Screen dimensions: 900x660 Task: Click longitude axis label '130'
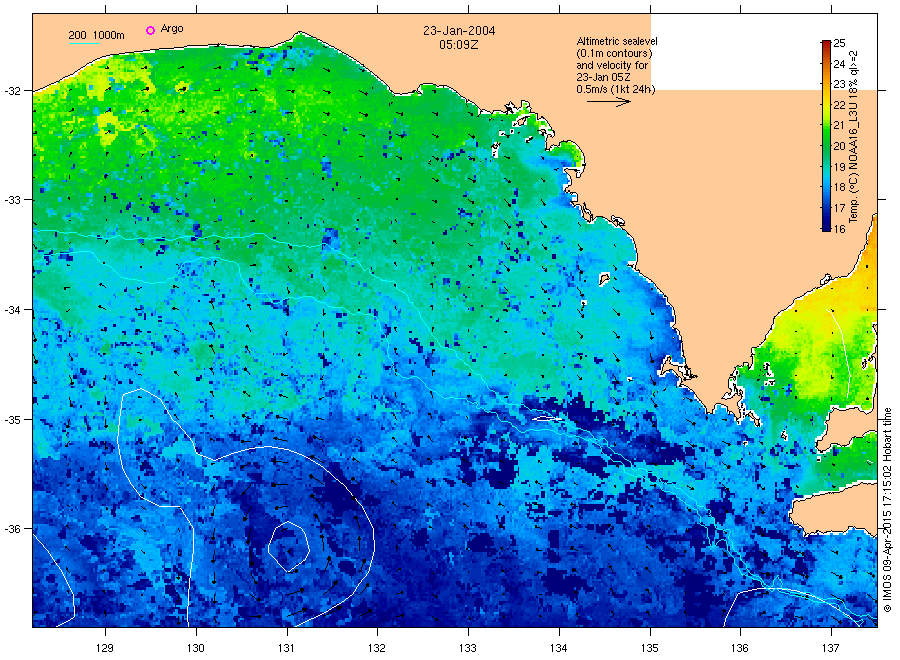196,648
